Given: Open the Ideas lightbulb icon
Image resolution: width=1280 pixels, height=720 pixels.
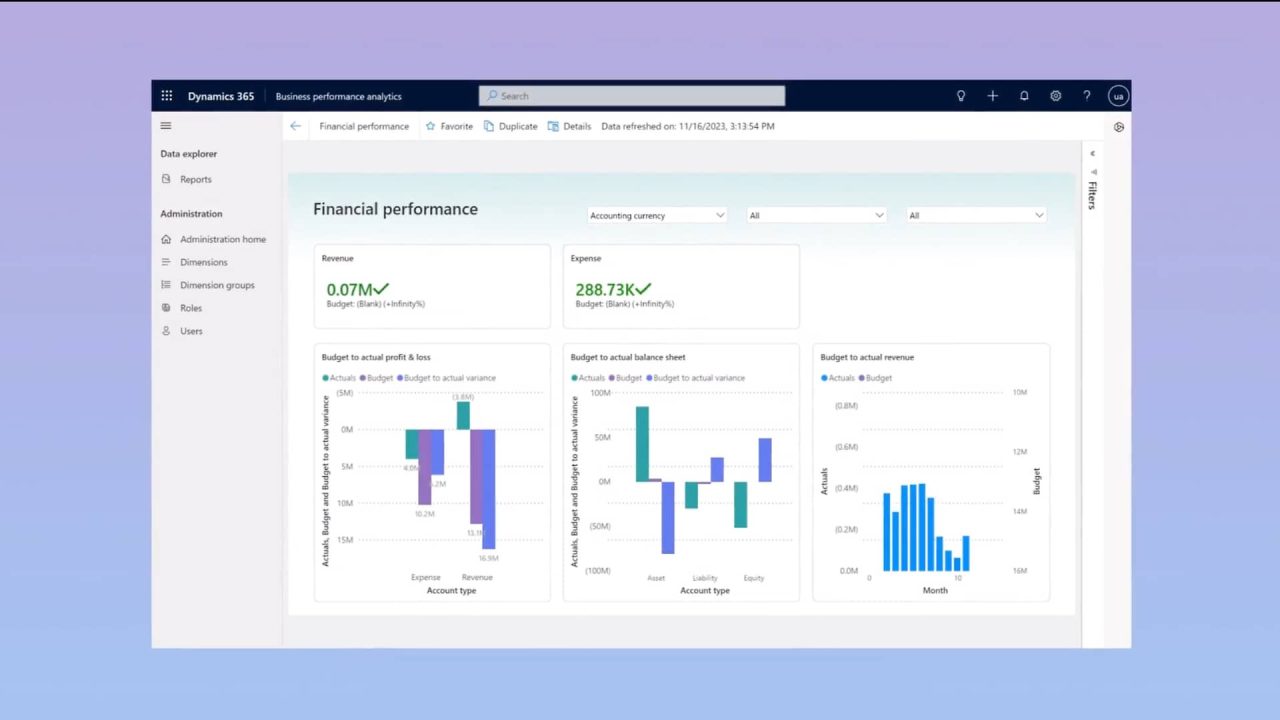Looking at the screenshot, I should (960, 95).
